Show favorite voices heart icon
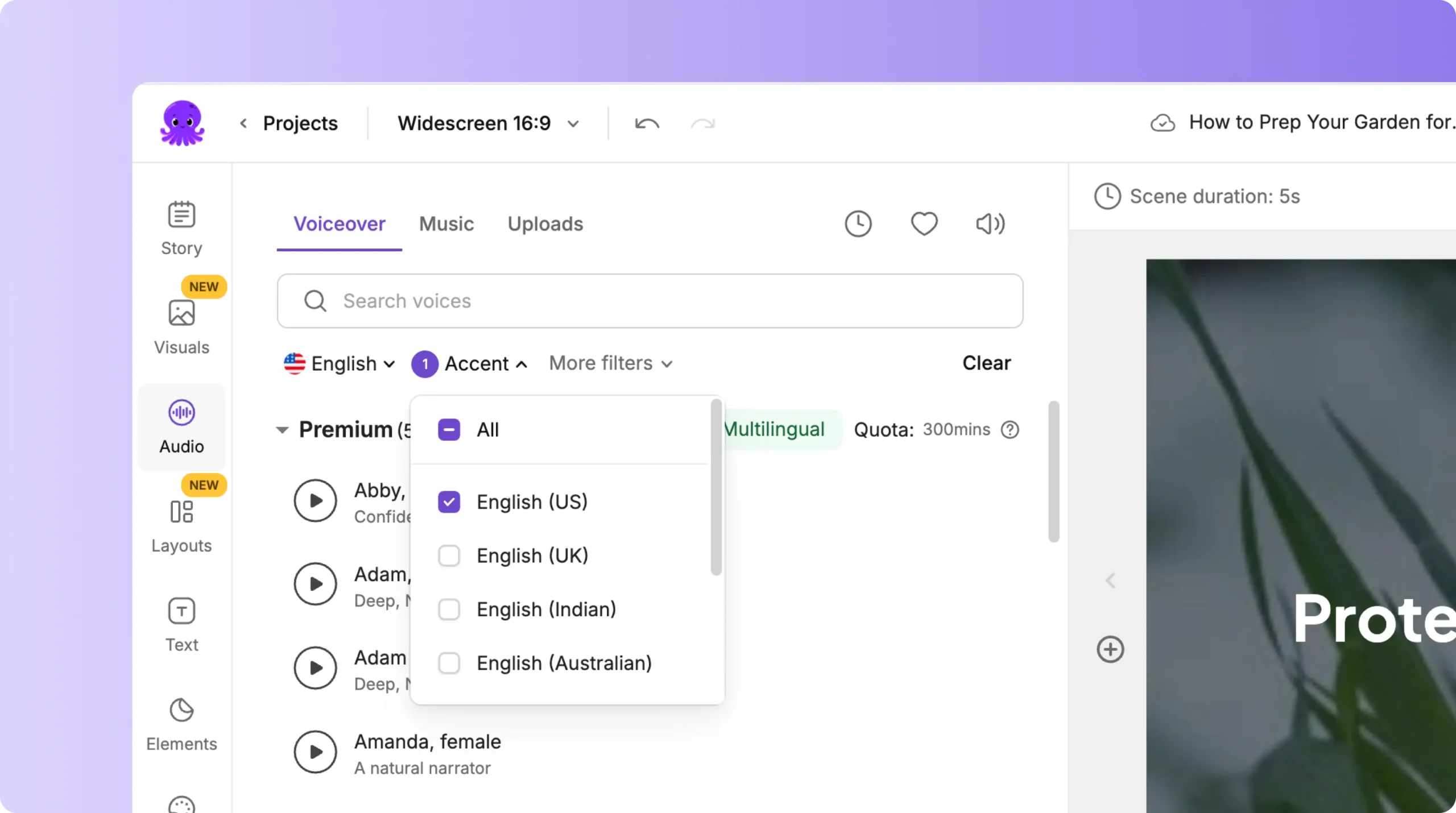The image size is (1456, 813). [x=924, y=224]
